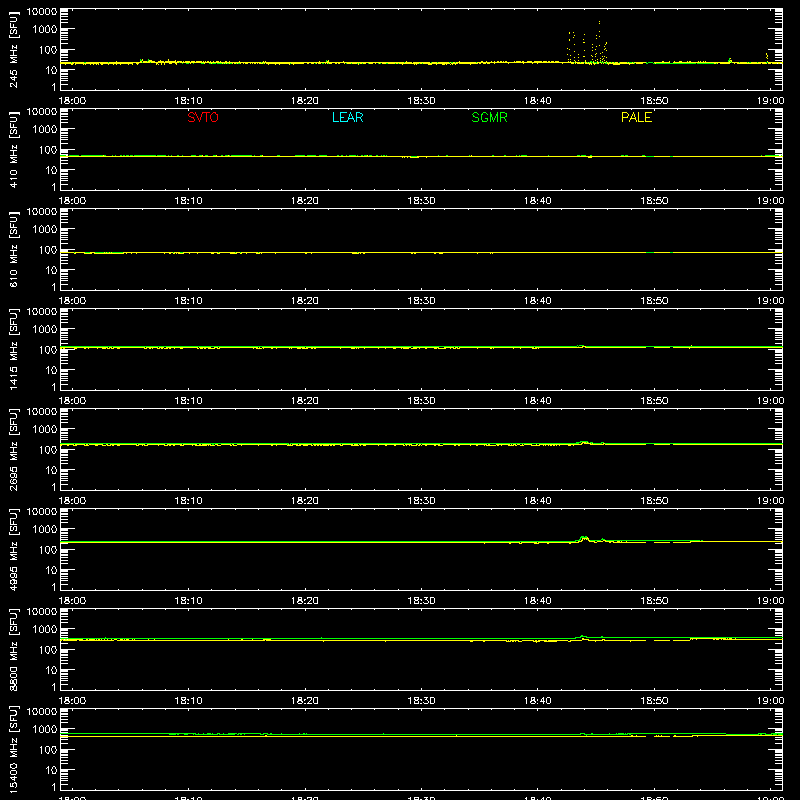Click 18:00 time label under 1415 MHz plot
Viewport: 800px width, 800px height.
tap(72, 401)
